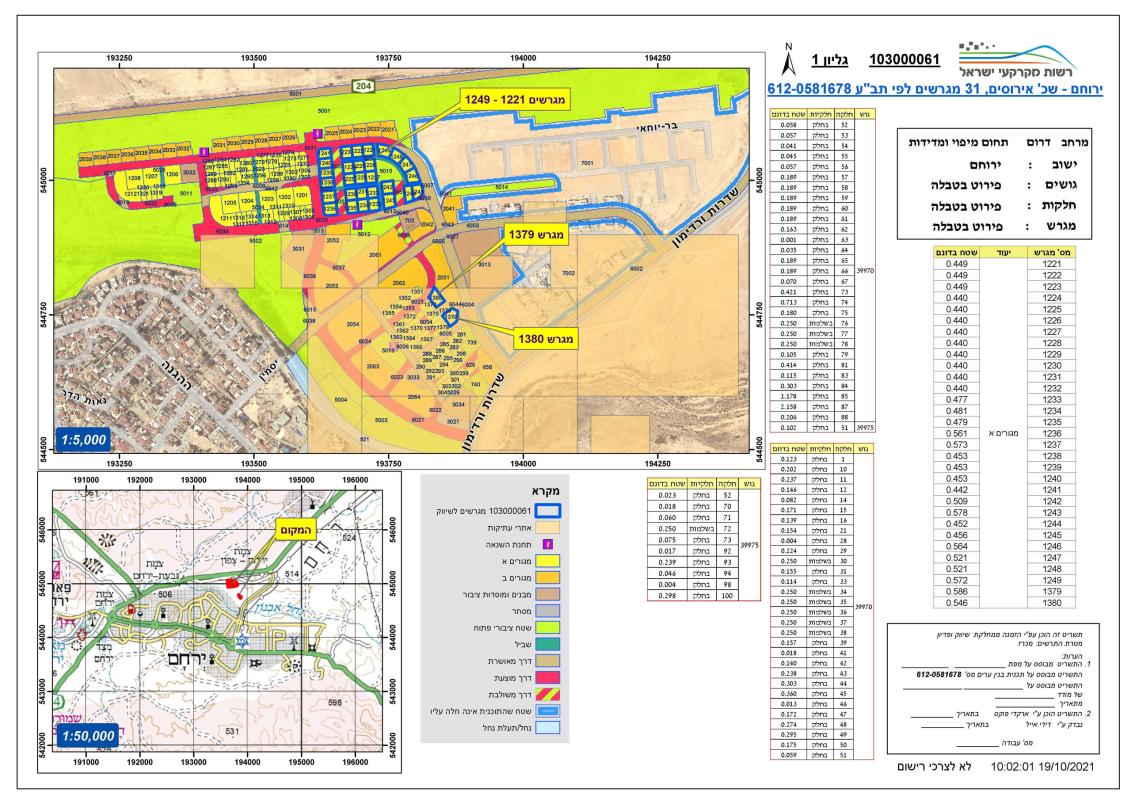Open the underlined blue plan title link

click(x=932, y=88)
